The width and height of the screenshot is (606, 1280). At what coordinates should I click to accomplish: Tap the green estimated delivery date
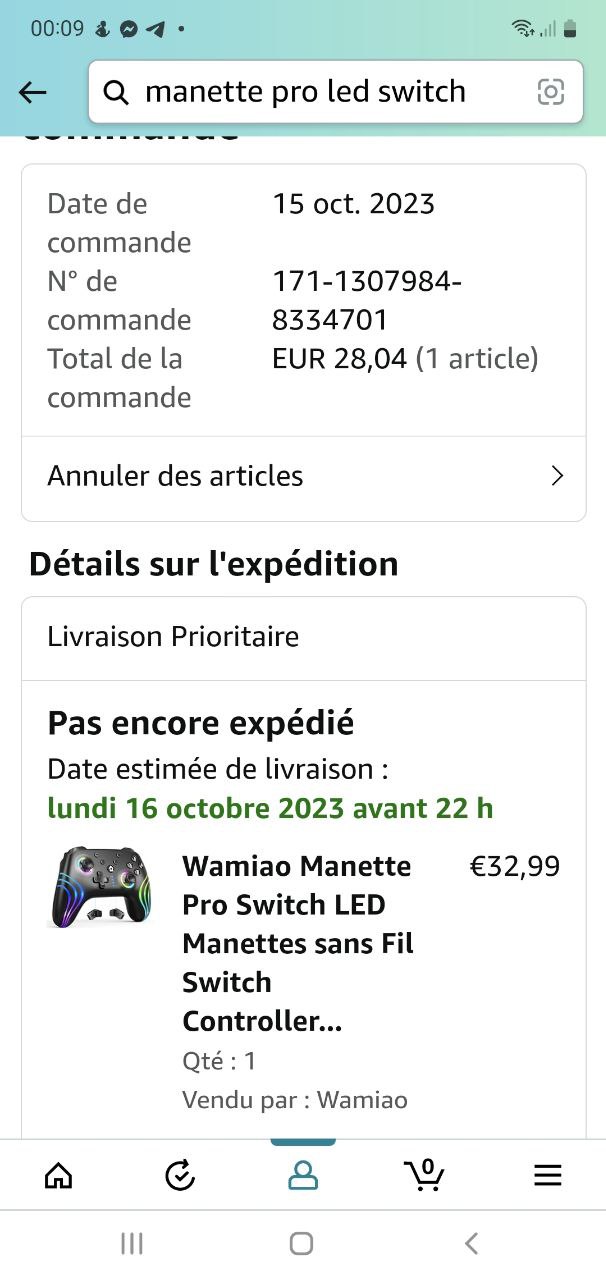coord(270,808)
